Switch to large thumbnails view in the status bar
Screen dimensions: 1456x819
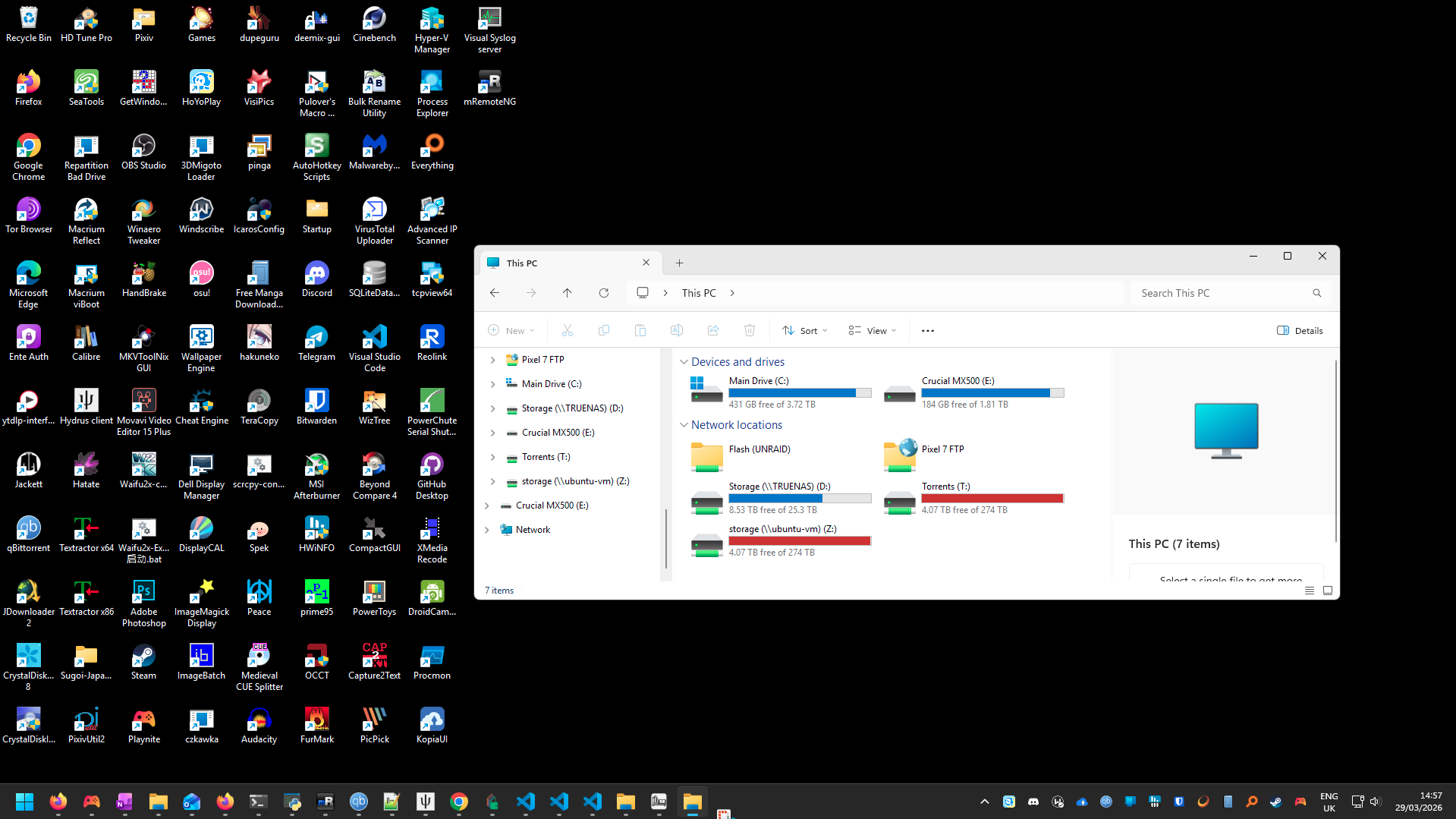click(x=1328, y=591)
